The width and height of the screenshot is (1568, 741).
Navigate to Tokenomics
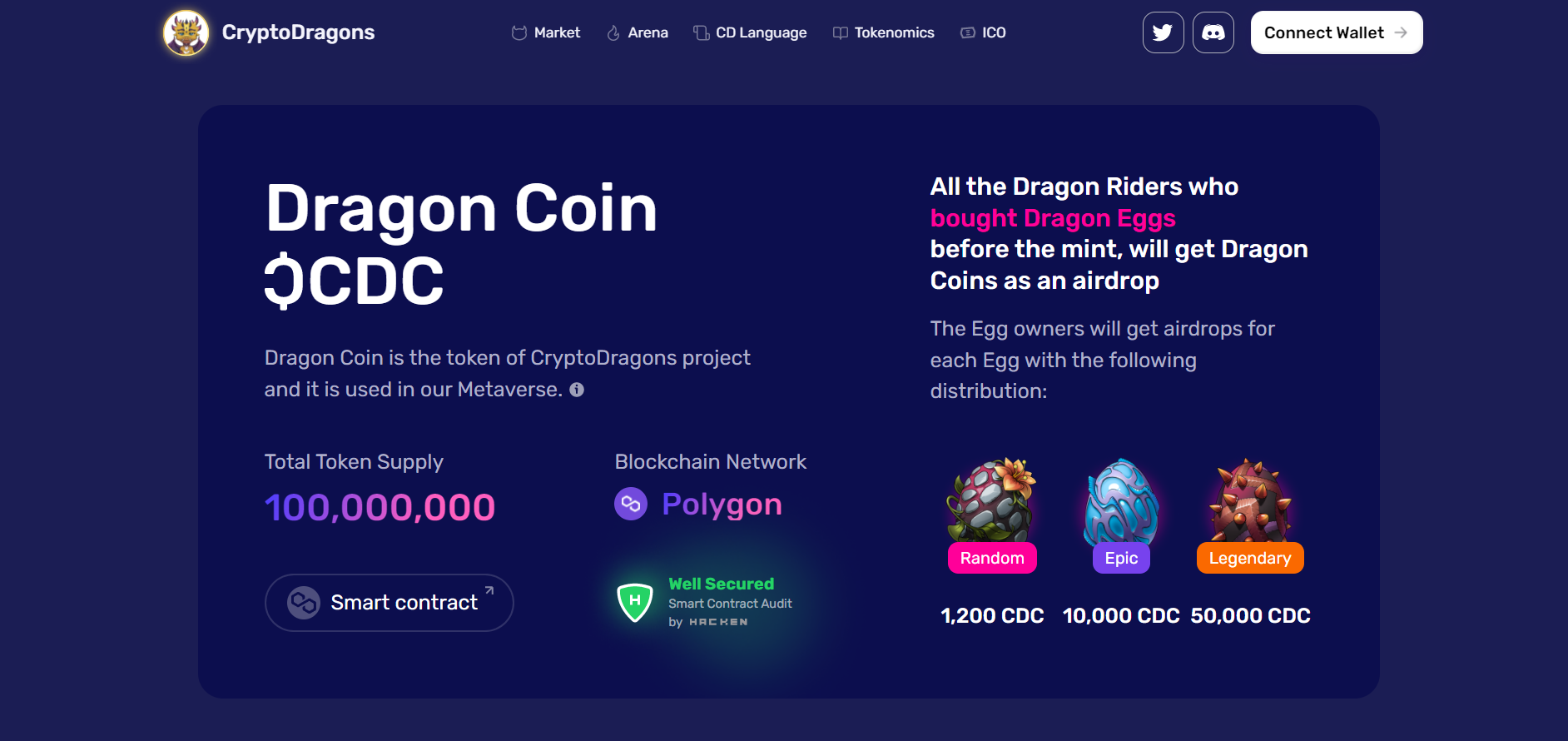884,33
